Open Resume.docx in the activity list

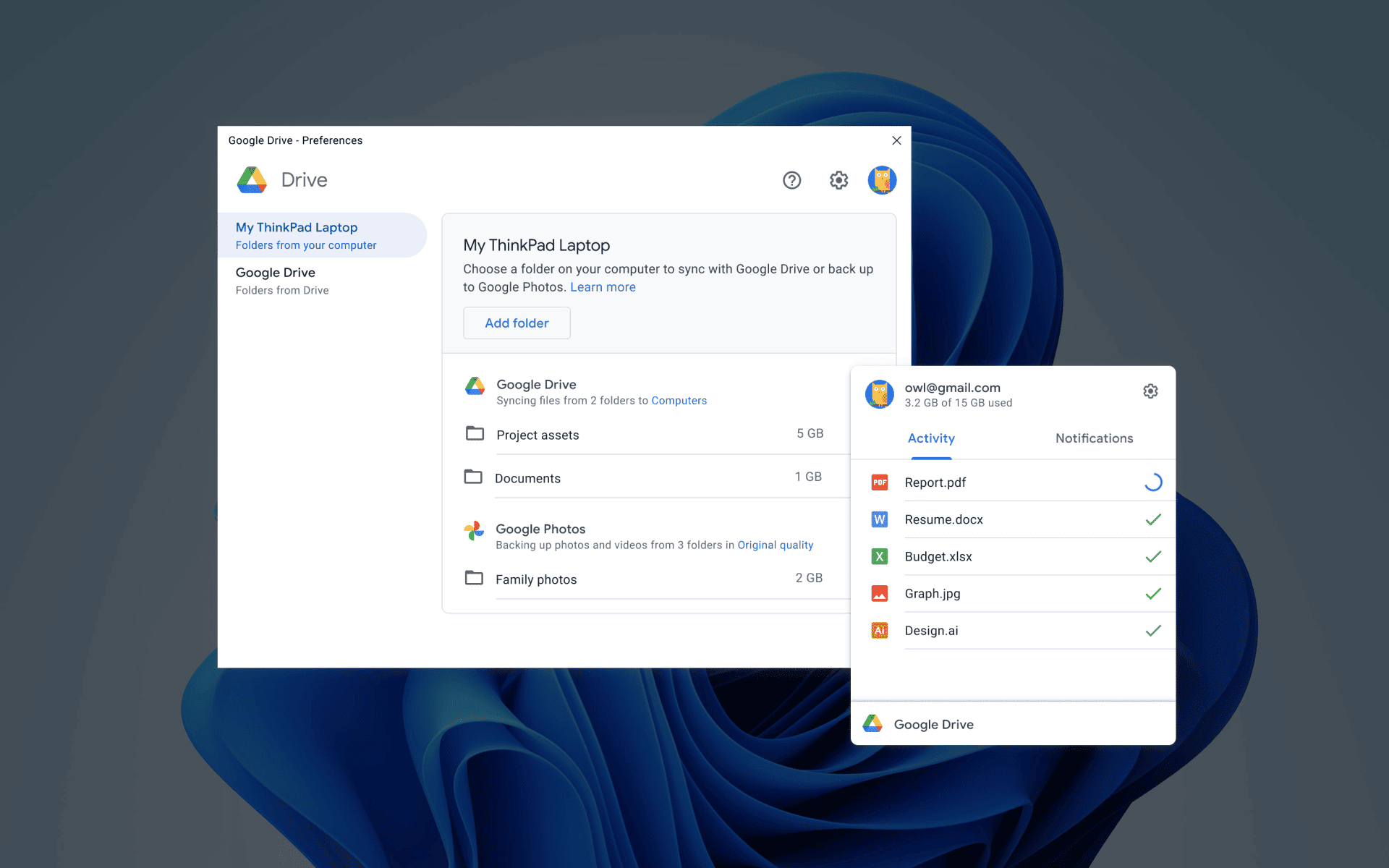943,519
